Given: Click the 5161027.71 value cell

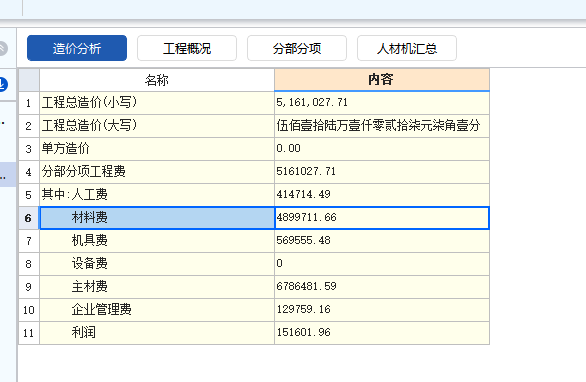Looking at the screenshot, I should pos(382,172).
